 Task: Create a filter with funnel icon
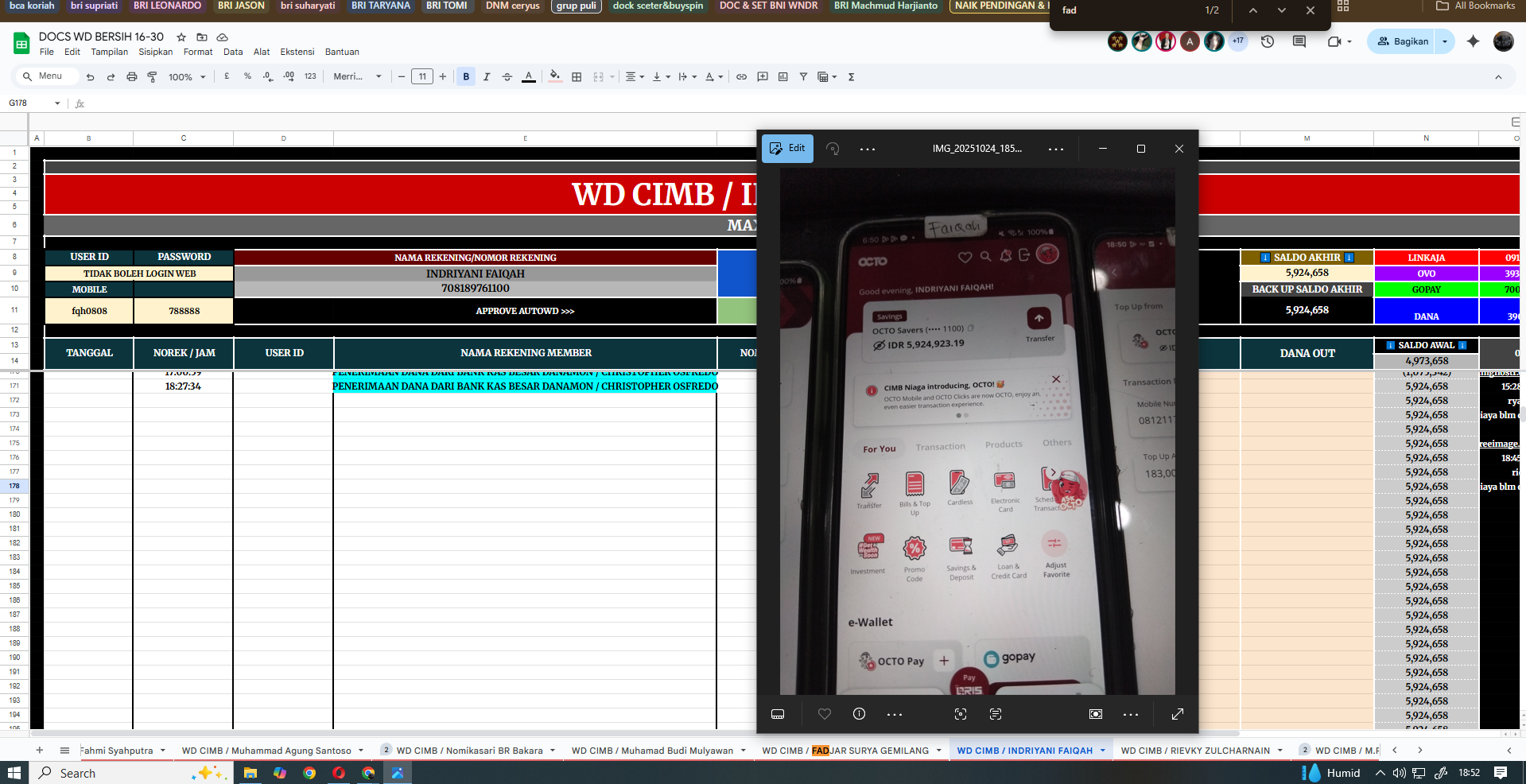[804, 77]
